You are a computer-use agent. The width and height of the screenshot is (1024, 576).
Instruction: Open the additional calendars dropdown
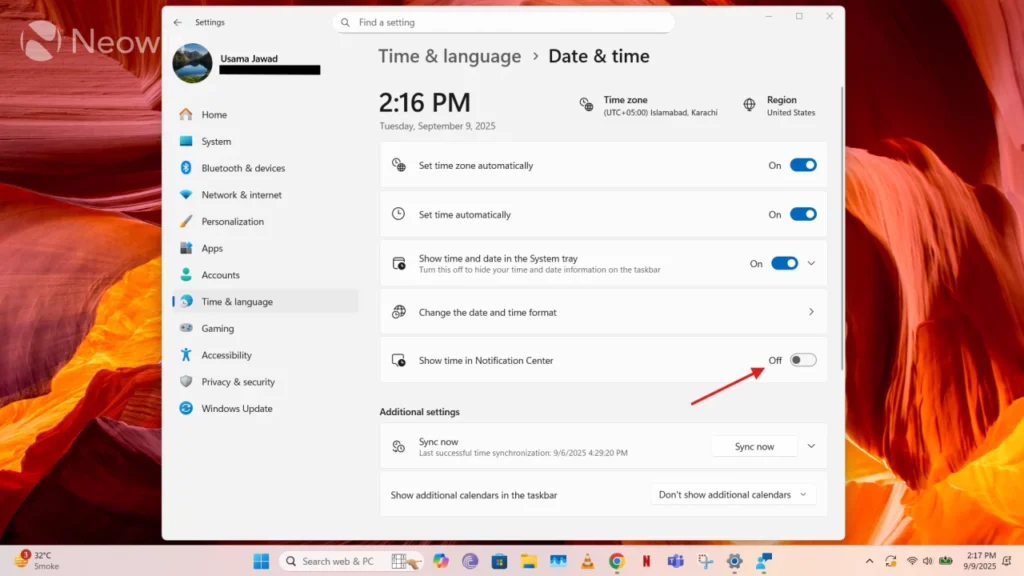735,495
